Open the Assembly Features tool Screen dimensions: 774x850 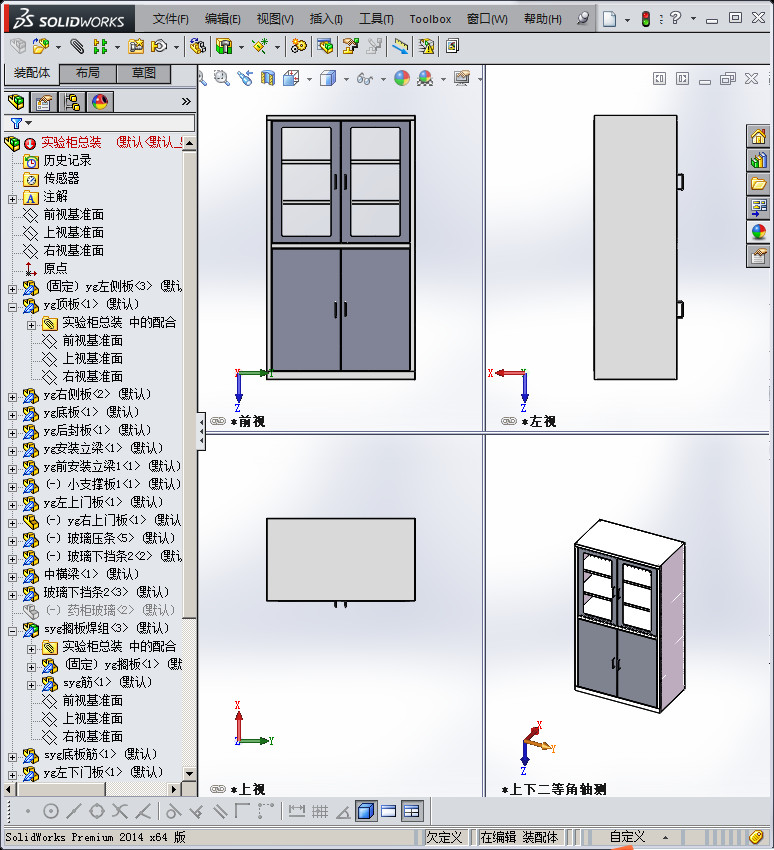click(224, 47)
